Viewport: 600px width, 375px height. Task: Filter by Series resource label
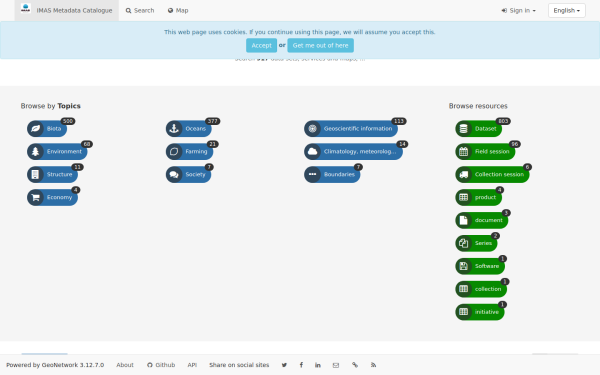(x=483, y=243)
